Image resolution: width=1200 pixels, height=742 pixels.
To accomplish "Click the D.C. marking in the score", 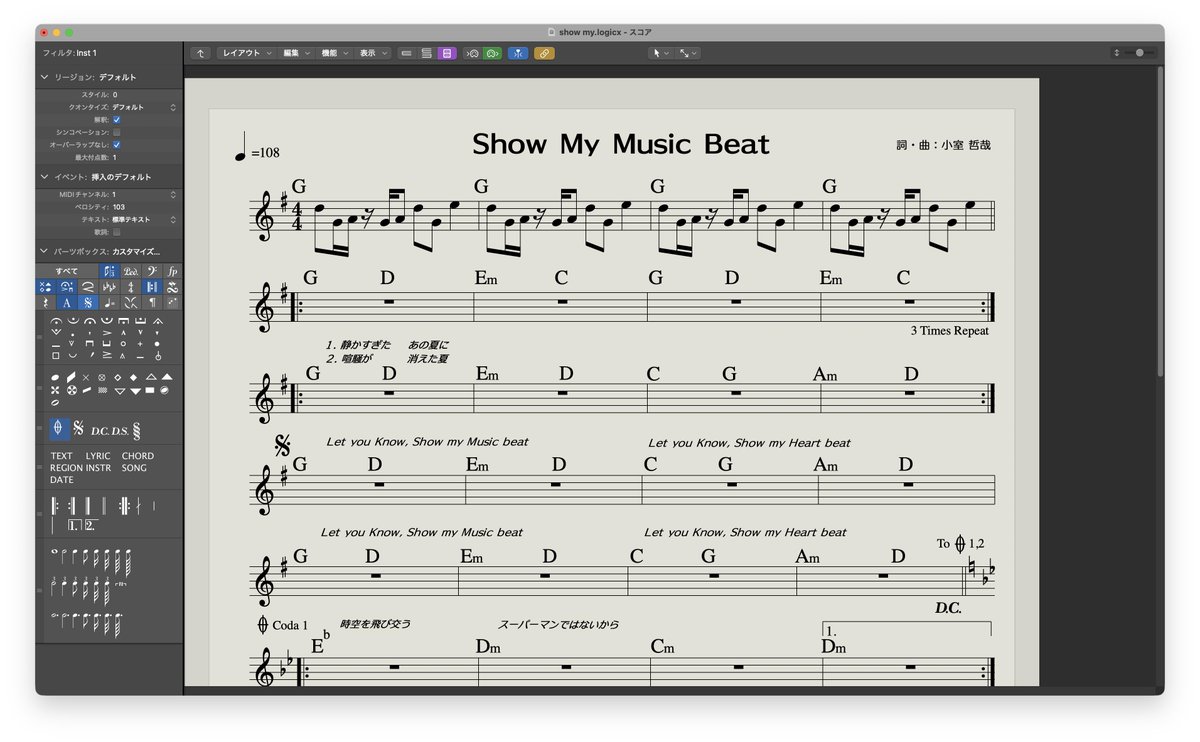I will 948,608.
